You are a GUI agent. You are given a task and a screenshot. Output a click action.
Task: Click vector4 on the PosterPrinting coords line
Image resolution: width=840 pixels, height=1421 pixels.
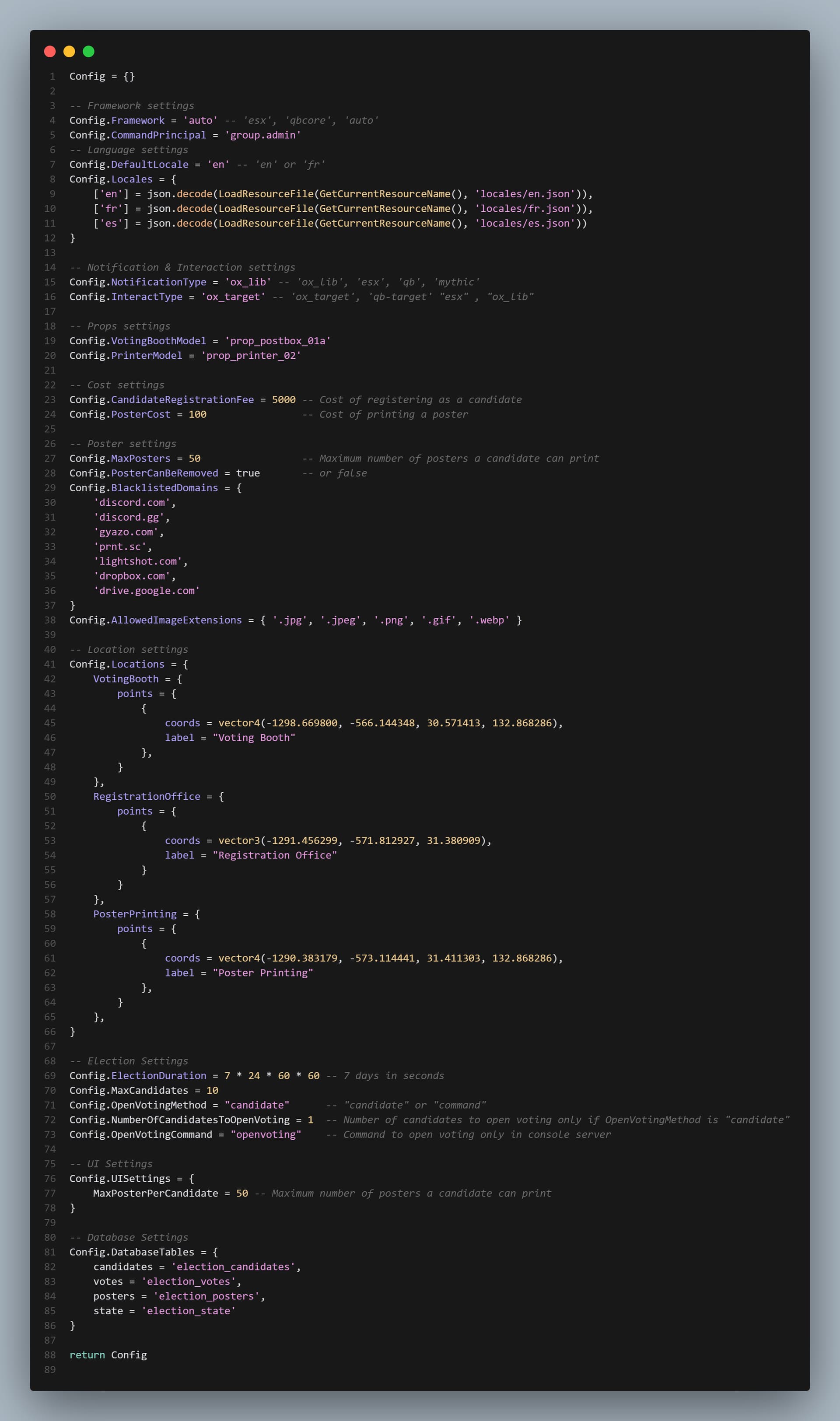[239, 959]
